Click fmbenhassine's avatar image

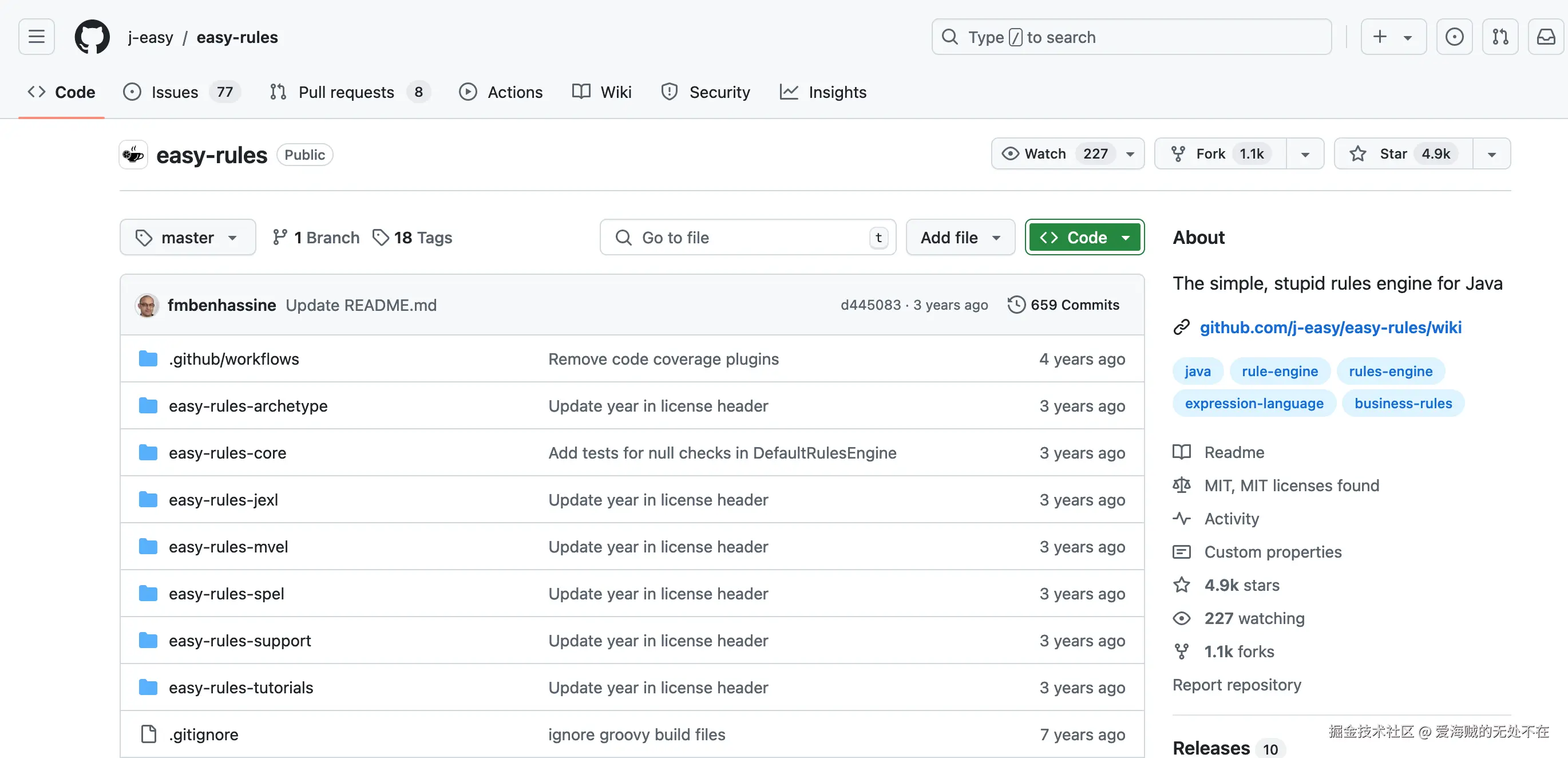146,305
